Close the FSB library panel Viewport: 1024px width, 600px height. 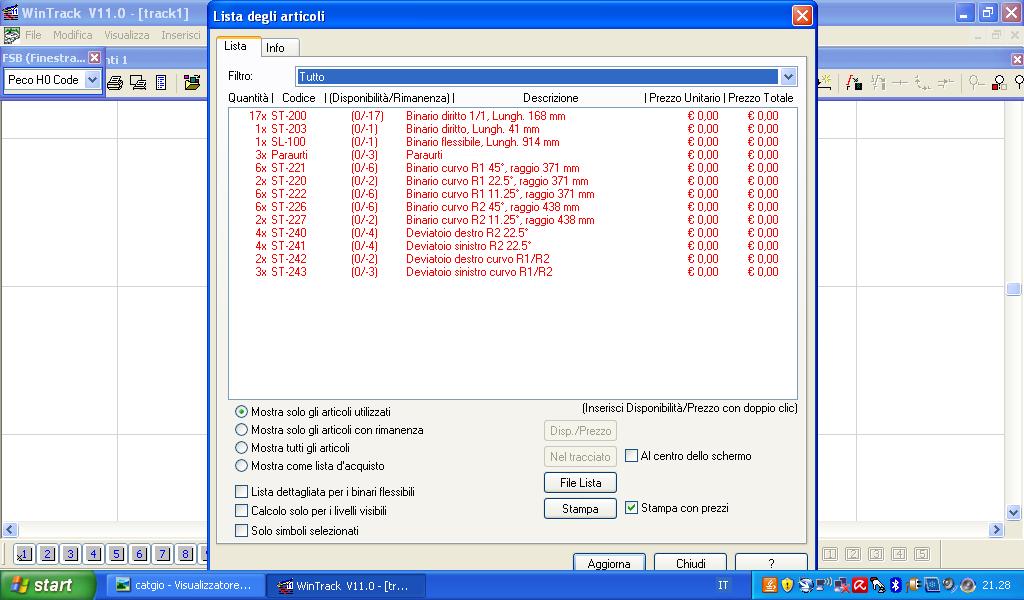(x=95, y=57)
